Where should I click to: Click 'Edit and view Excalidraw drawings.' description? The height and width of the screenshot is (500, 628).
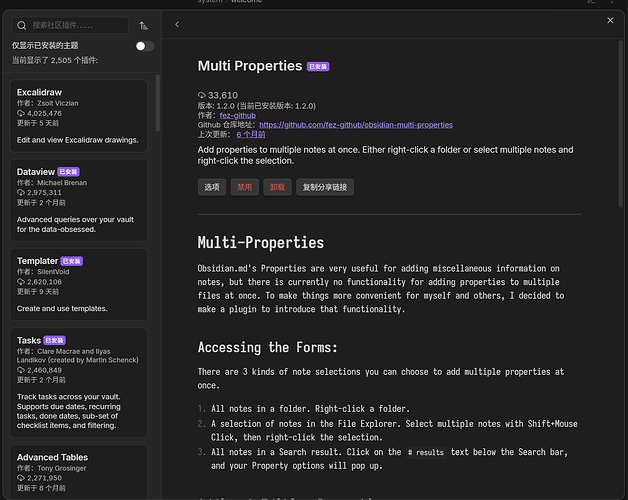point(78,140)
